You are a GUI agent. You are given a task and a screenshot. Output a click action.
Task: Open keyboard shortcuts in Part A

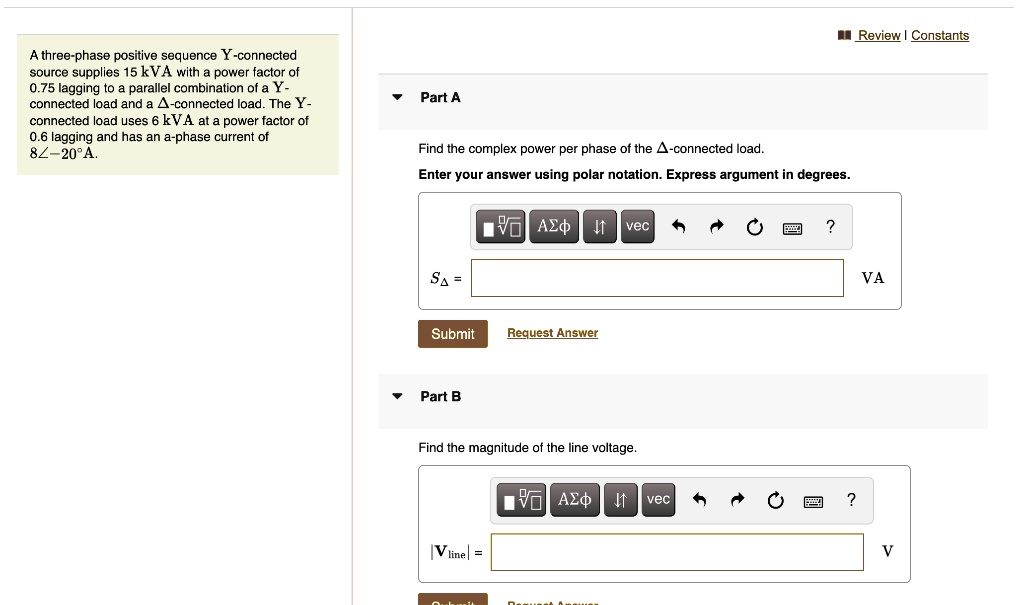point(793,228)
